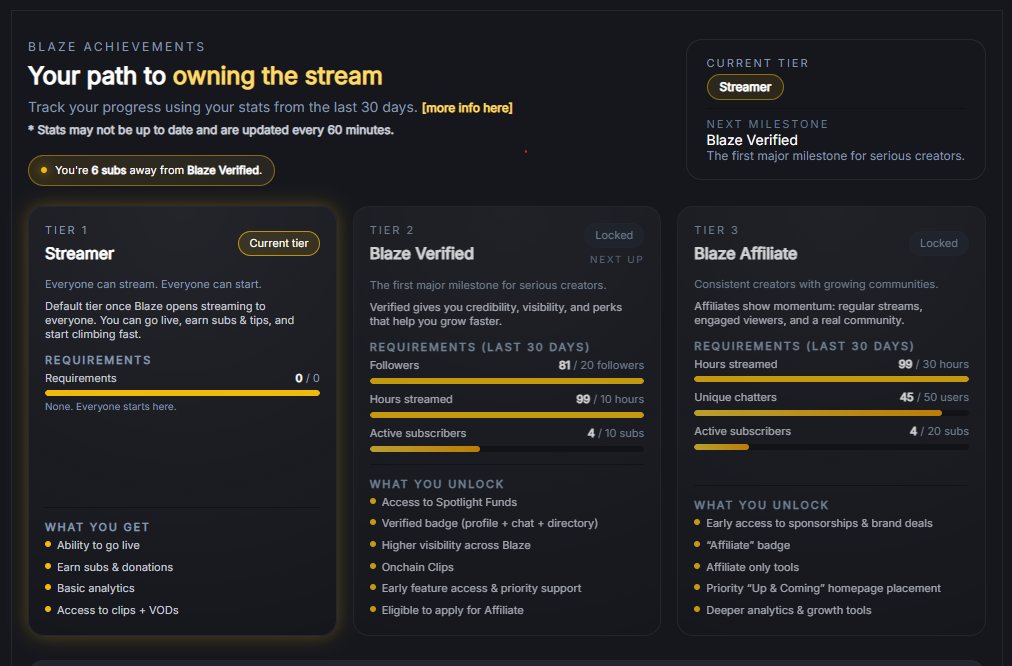Click "Affiliate only tools" item
This screenshot has width=1012, height=666.
click(752, 567)
